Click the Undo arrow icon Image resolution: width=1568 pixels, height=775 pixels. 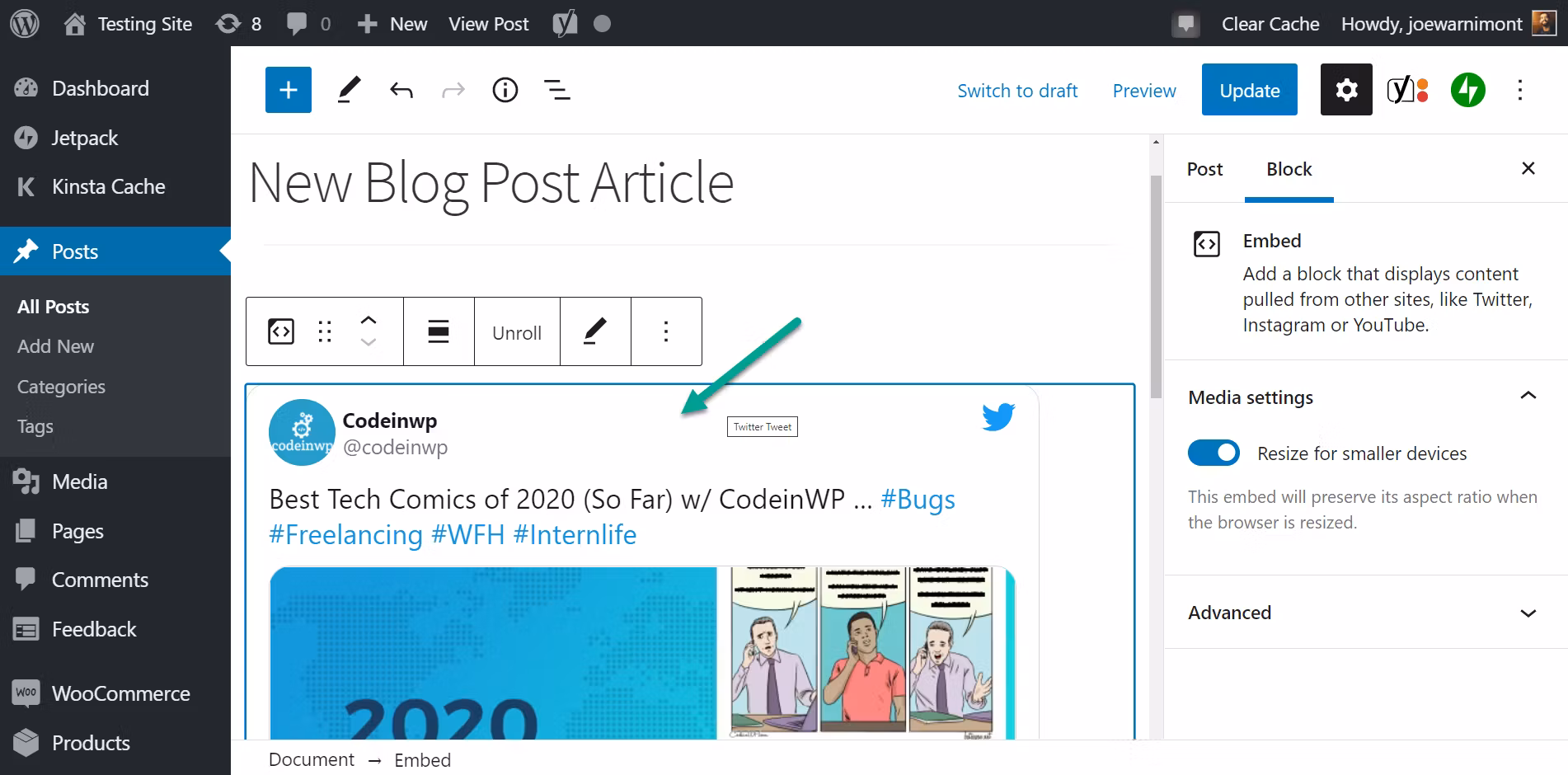click(x=401, y=90)
